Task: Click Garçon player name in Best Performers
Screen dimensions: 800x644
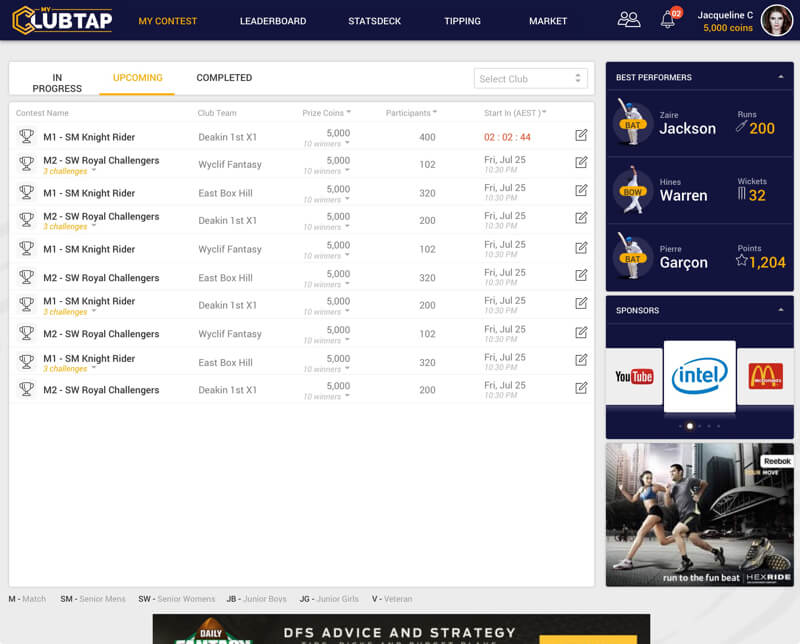Action: click(684, 263)
